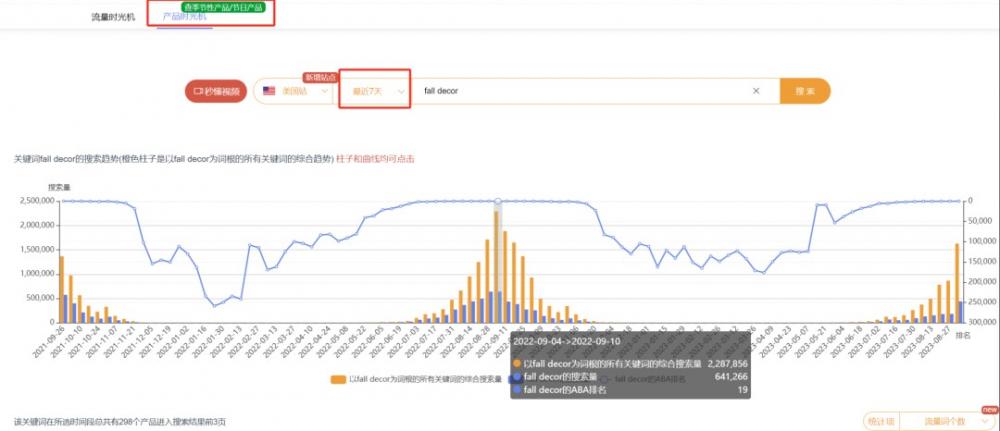Click the 新增站点 red badge
The height and width of the screenshot is (431, 1000).
(320, 77)
